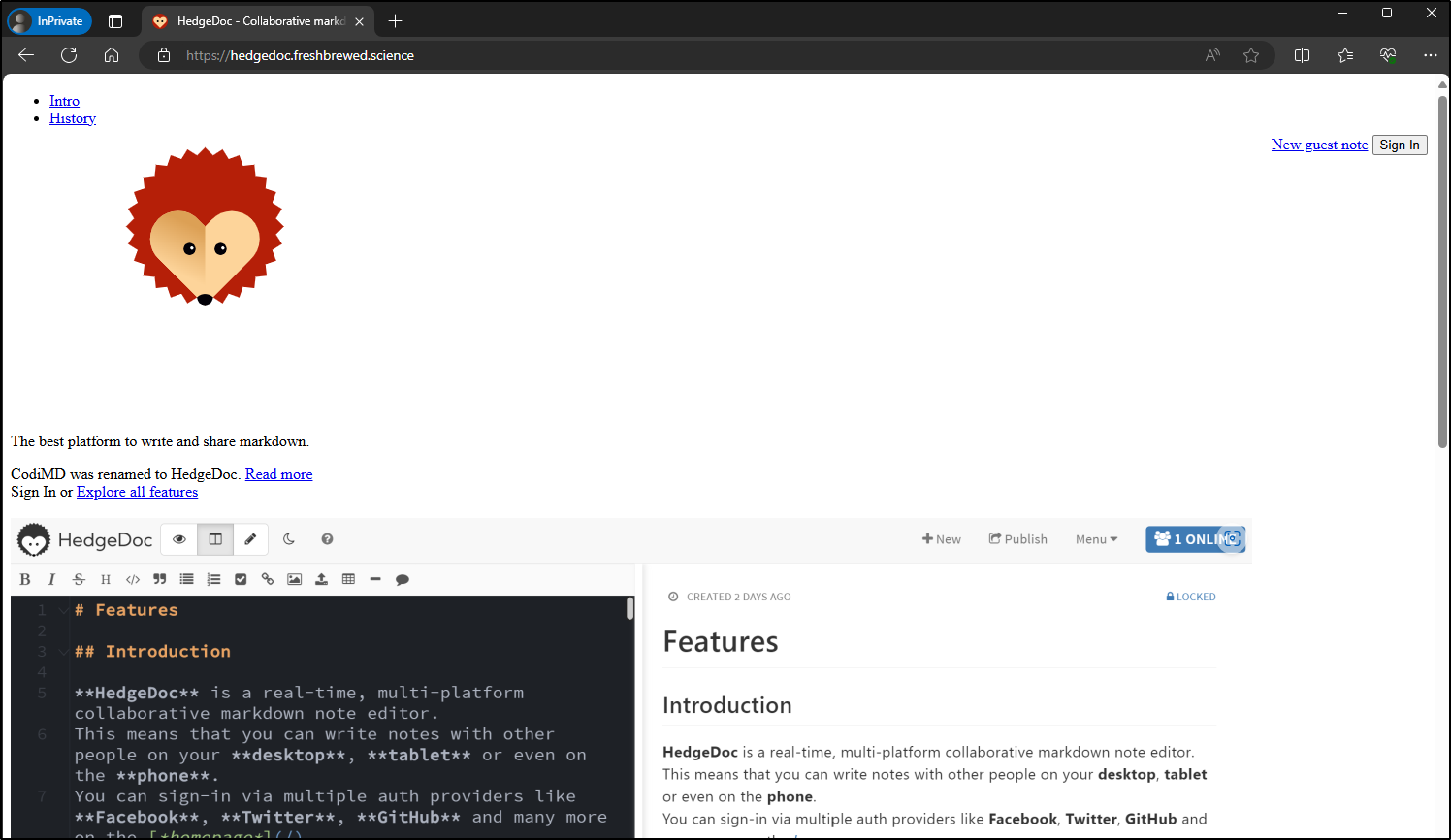Refresh the page with the reload icon
This screenshot has width=1451, height=840.
[x=69, y=55]
